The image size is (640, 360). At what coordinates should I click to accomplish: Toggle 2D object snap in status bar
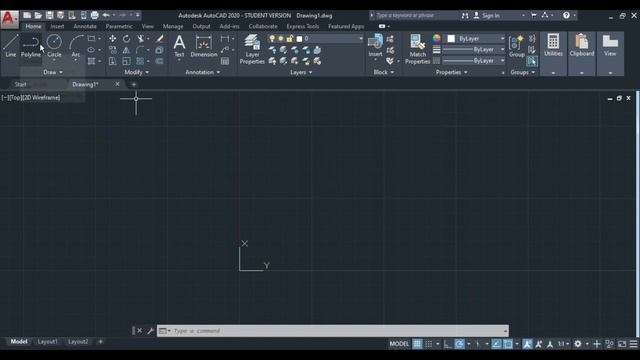point(508,344)
